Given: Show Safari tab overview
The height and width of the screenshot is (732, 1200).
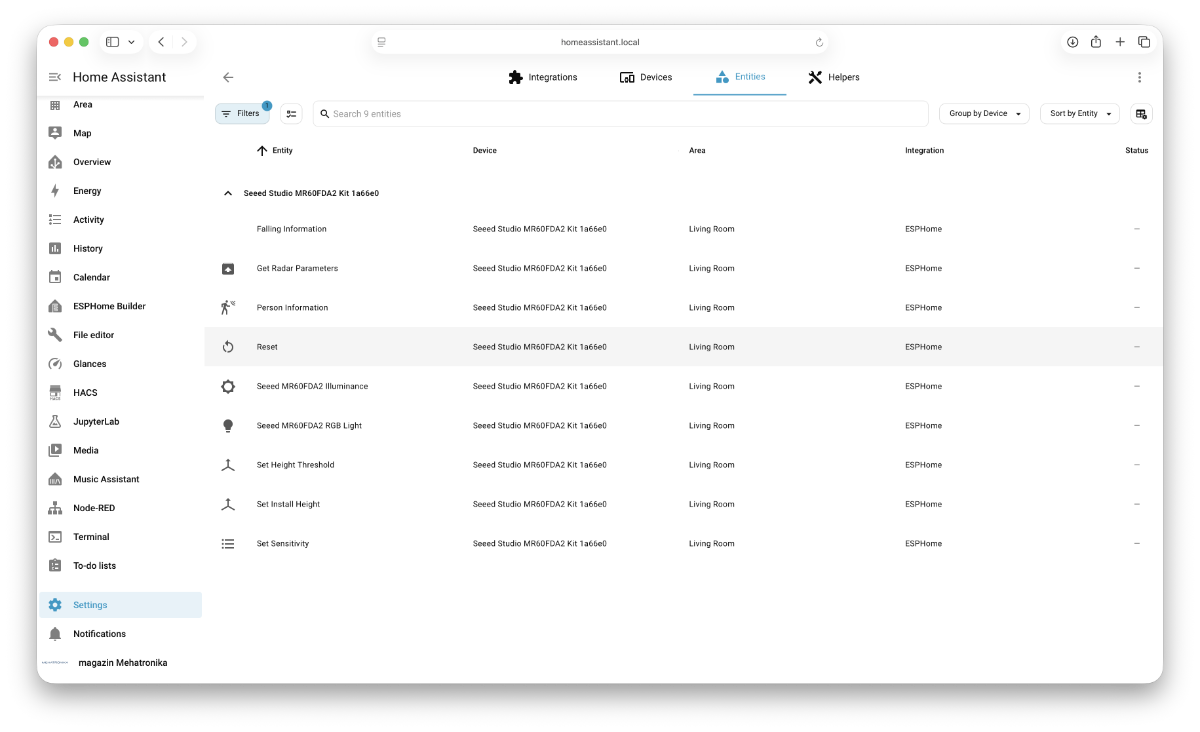Looking at the screenshot, I should pyautogui.click(x=1144, y=42).
